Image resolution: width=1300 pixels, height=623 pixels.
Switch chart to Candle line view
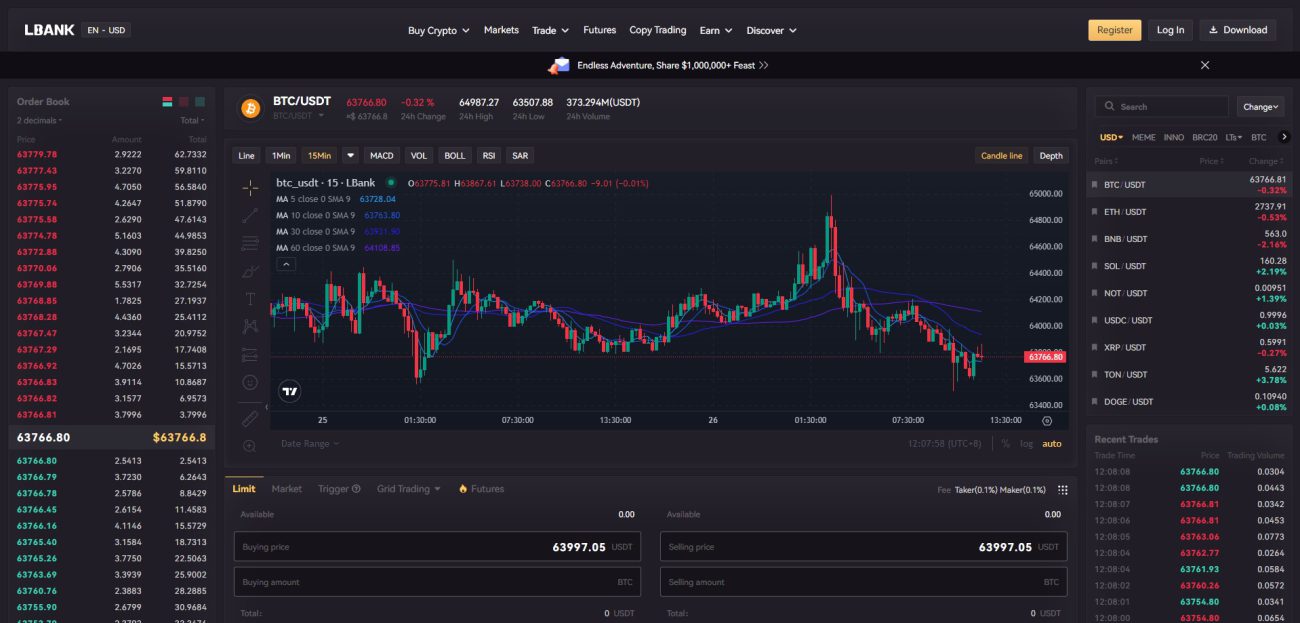1001,156
